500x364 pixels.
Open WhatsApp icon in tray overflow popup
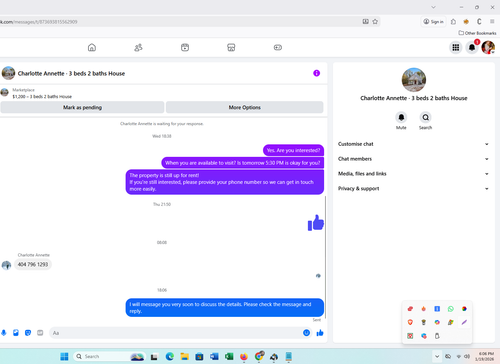tap(451, 309)
